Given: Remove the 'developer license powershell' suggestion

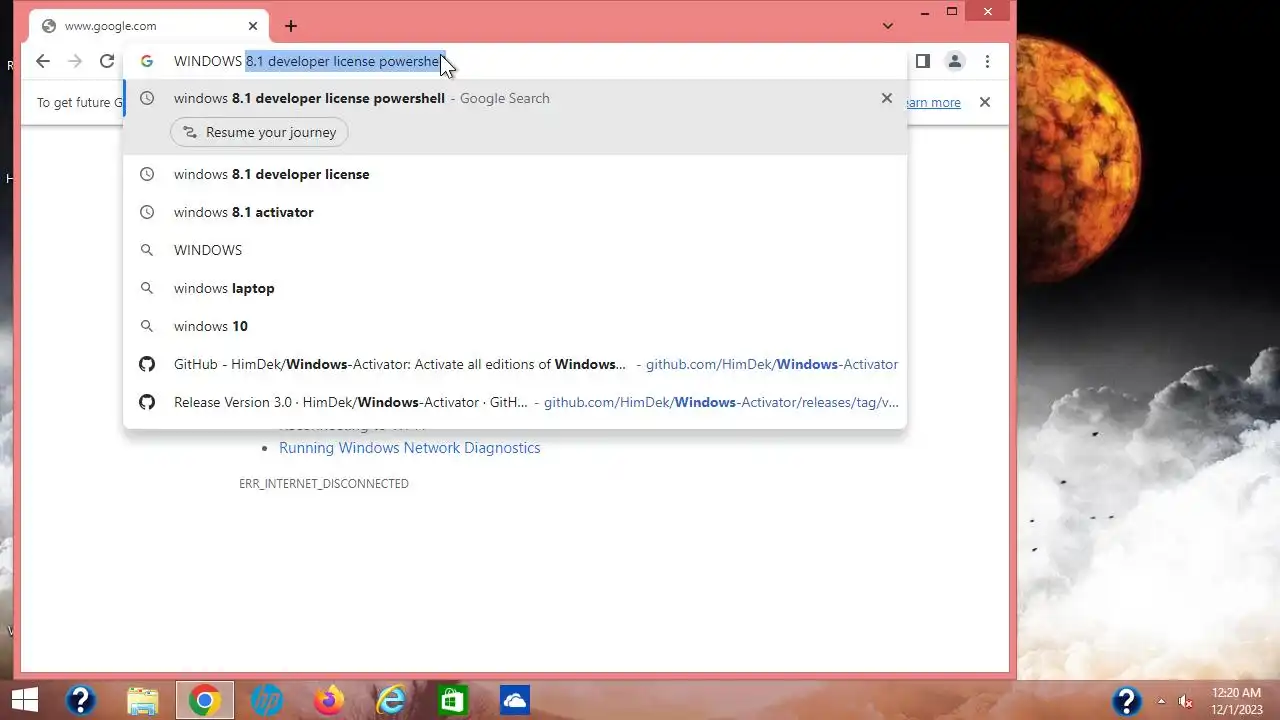Looking at the screenshot, I should [887, 98].
